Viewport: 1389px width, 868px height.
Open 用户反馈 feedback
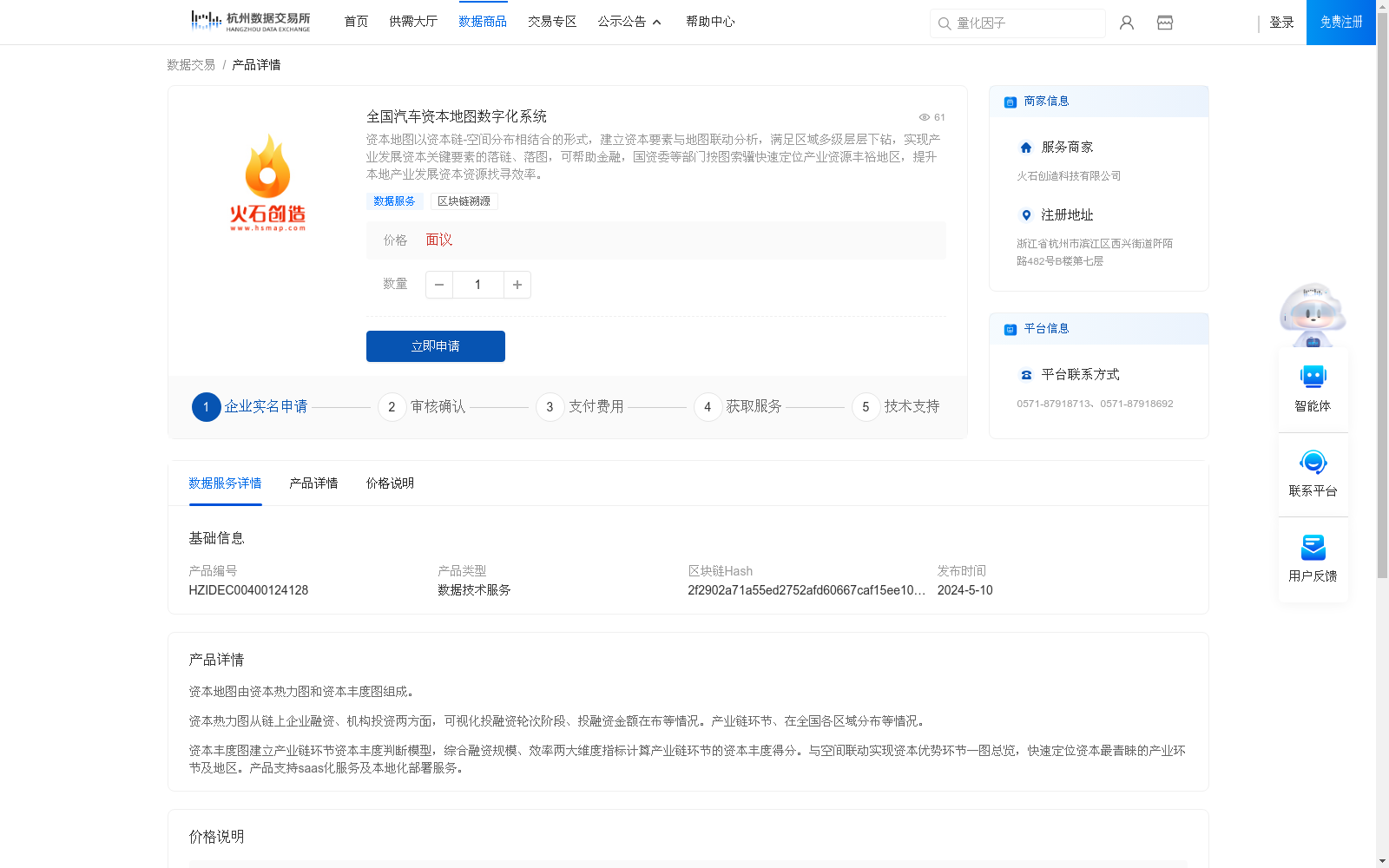point(1313,559)
